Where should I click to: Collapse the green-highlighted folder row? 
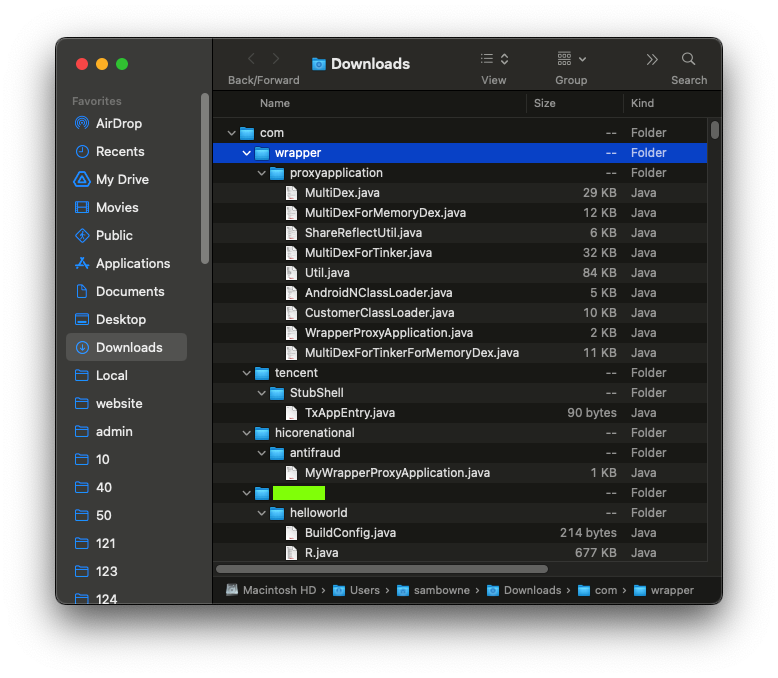tap(247, 493)
